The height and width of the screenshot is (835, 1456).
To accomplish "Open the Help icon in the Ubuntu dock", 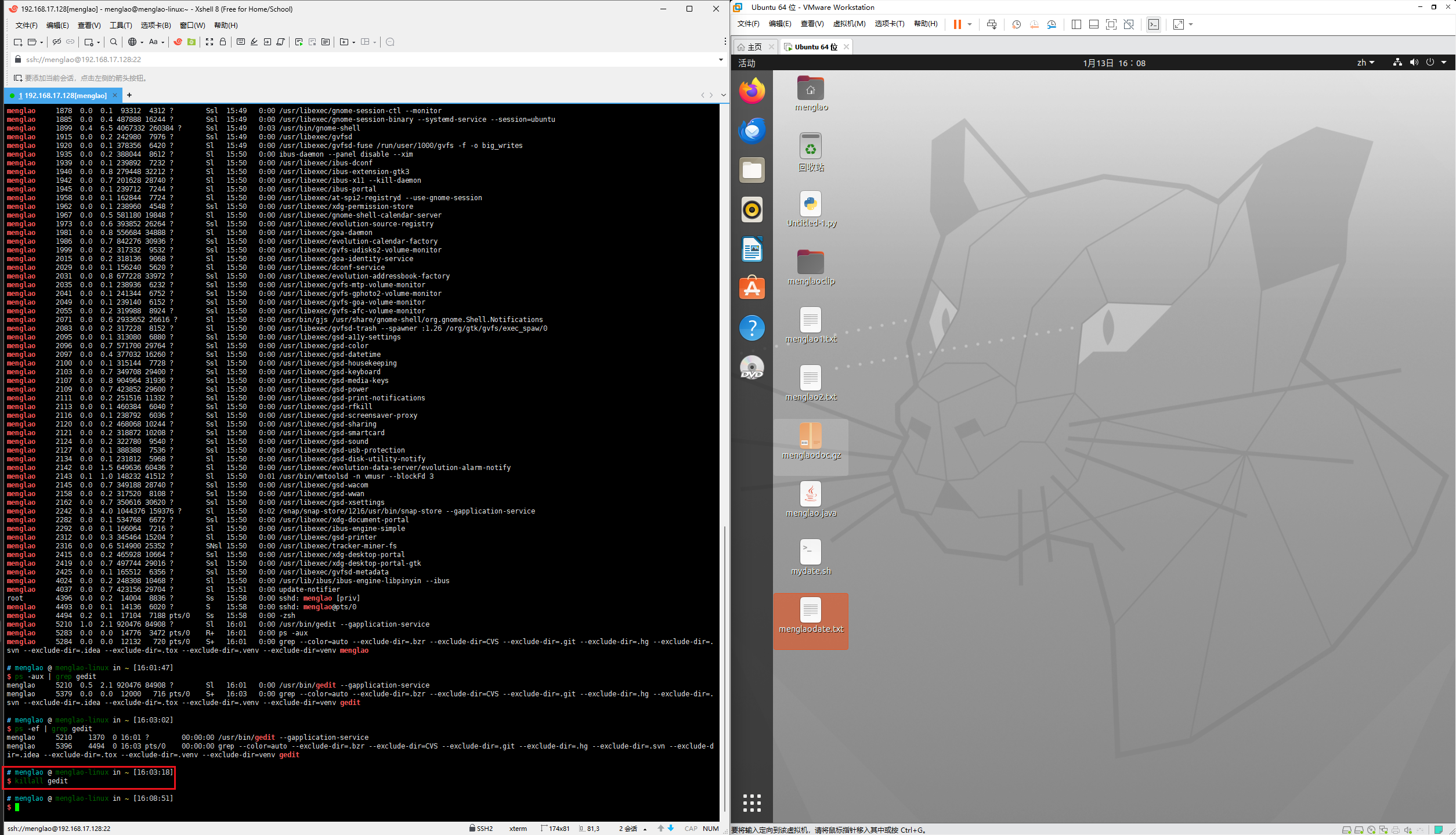I will (x=752, y=328).
